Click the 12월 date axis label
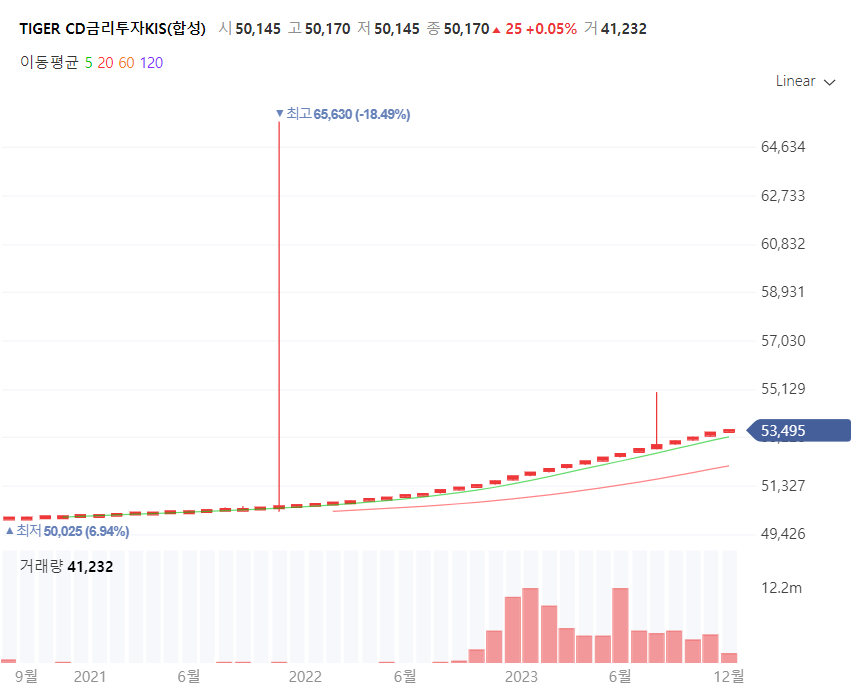The height and width of the screenshot is (695, 857). (729, 676)
